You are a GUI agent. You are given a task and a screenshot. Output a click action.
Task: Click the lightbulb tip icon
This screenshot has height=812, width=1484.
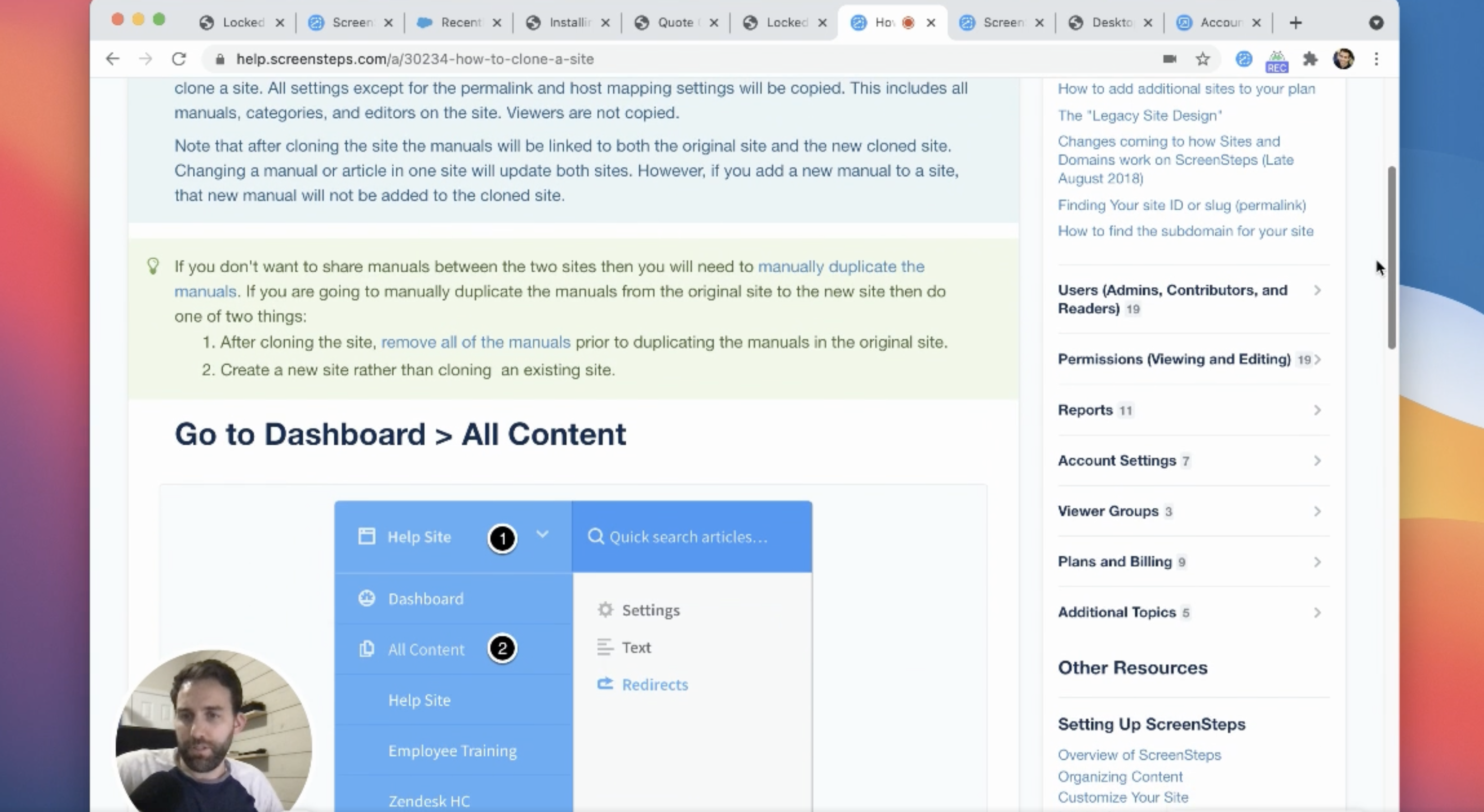pos(152,266)
